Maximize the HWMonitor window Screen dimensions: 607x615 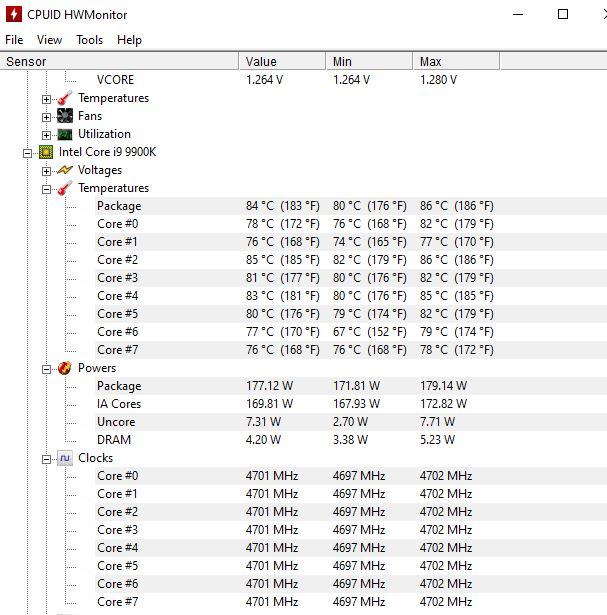point(563,15)
